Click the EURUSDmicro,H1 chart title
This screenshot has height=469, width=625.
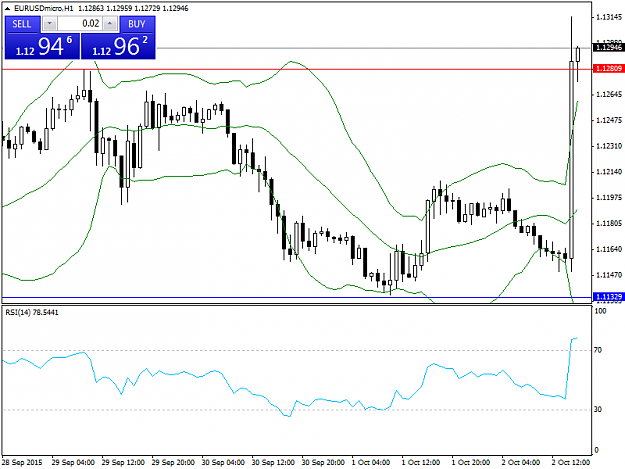44,8
